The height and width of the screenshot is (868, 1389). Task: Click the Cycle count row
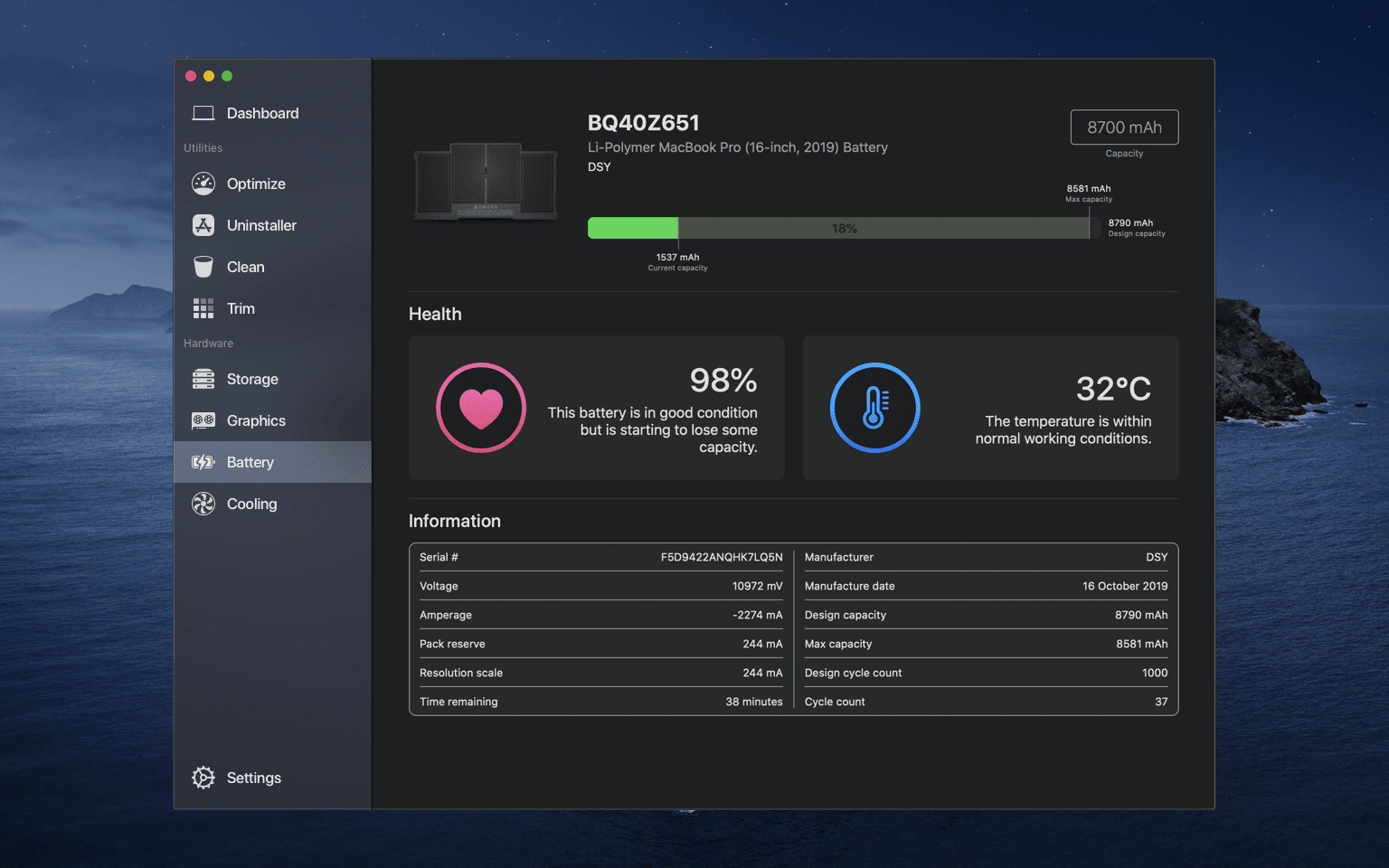point(986,702)
